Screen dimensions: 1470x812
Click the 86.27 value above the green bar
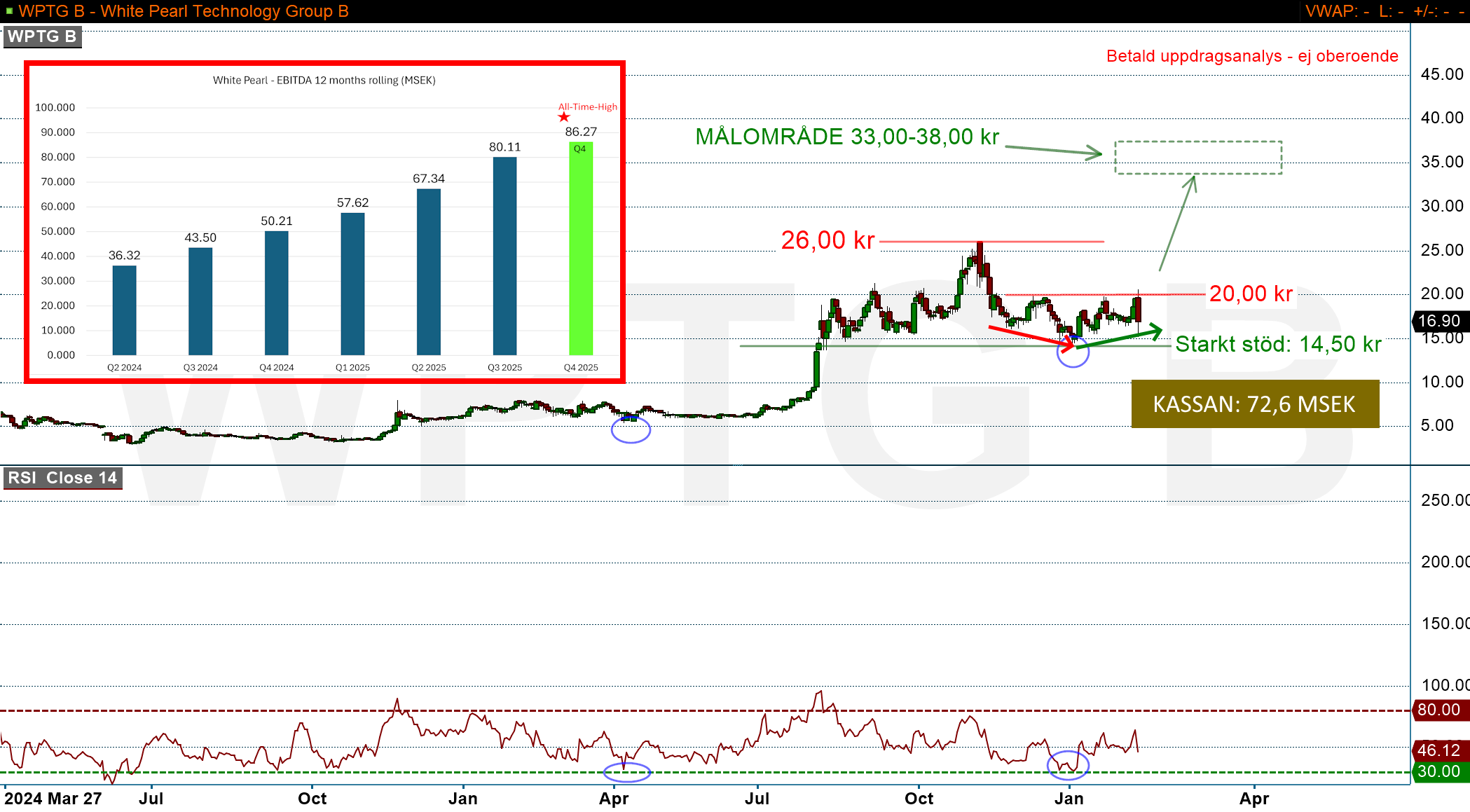581,132
